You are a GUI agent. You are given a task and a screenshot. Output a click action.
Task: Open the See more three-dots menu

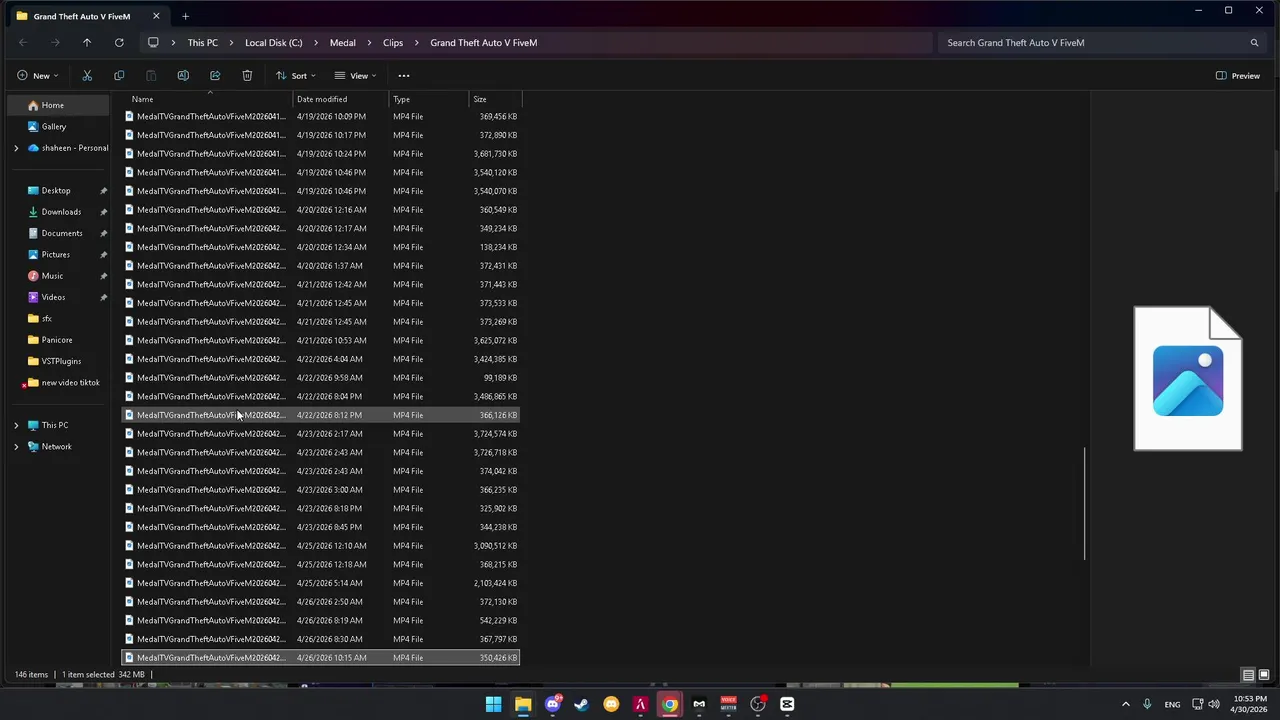pyautogui.click(x=404, y=75)
